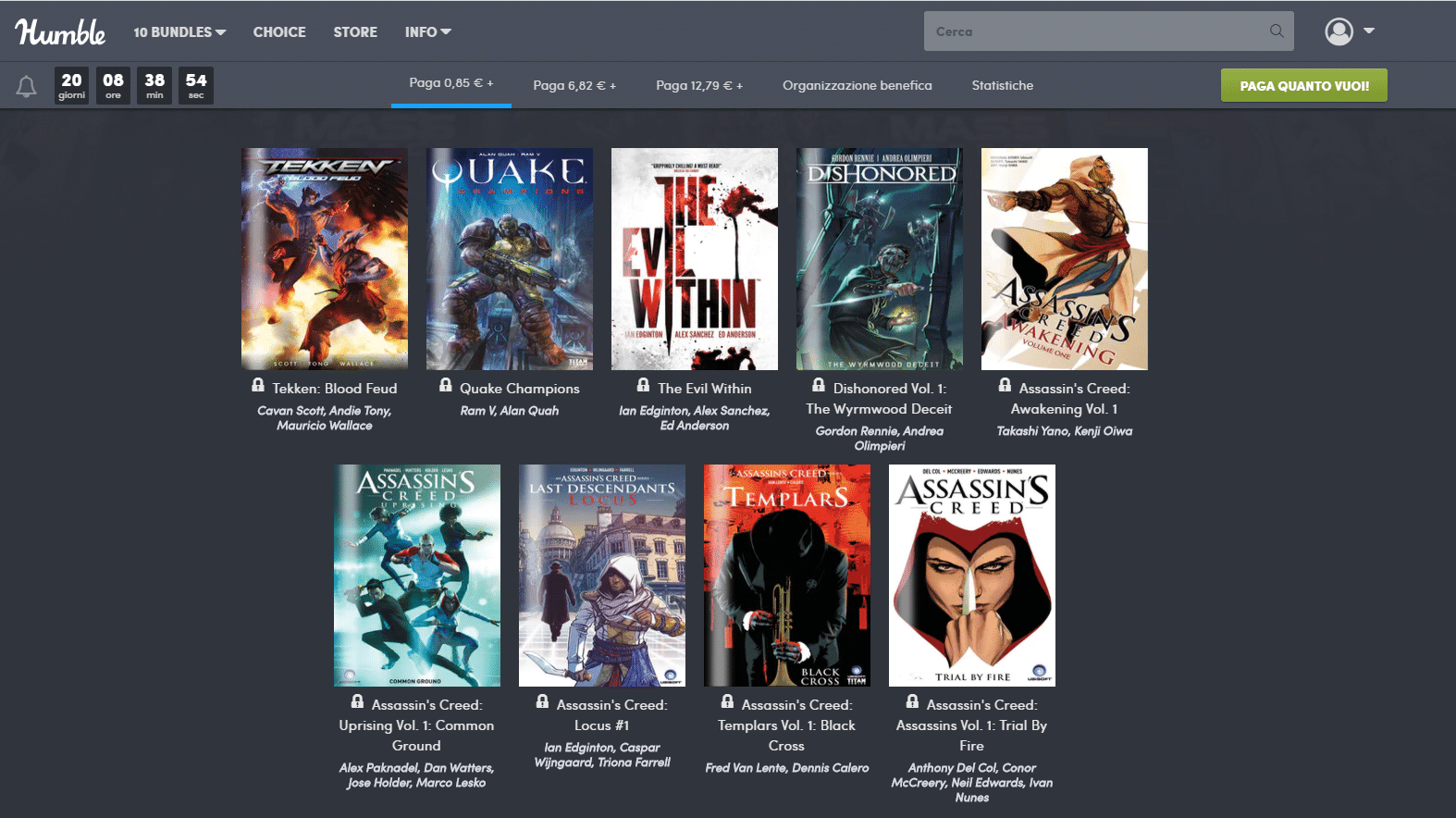
Task: Click the 08 ore countdown box
Action: point(113,85)
